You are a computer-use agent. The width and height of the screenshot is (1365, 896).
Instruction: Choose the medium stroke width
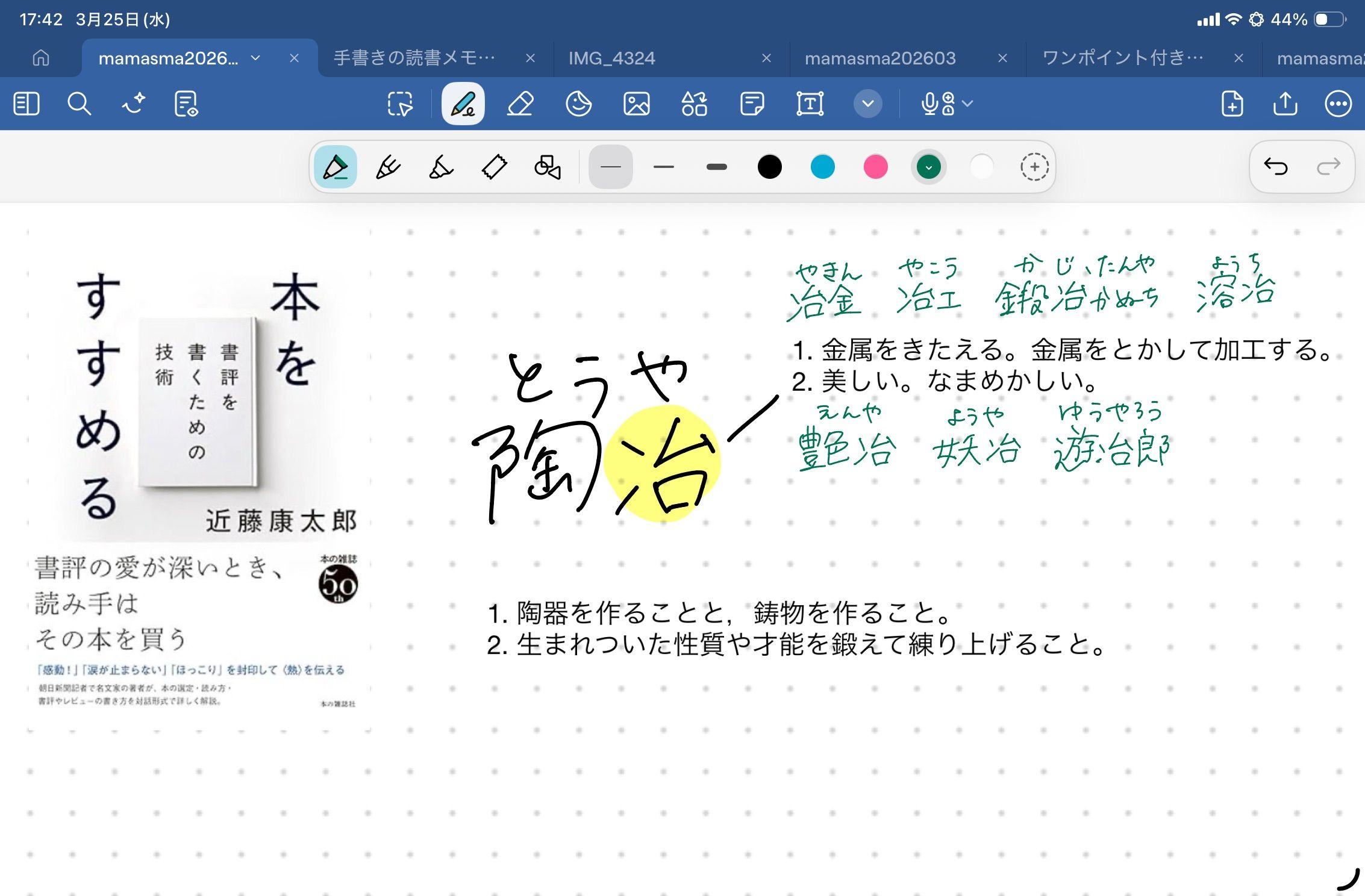[x=663, y=167]
